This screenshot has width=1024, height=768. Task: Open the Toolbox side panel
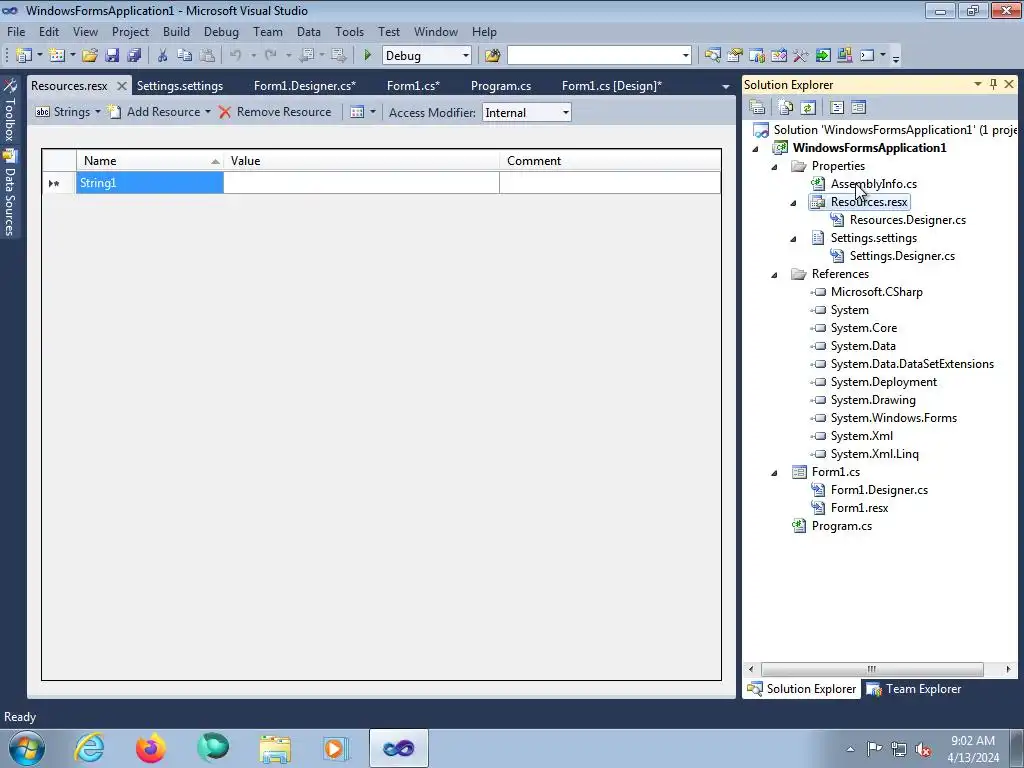10,110
